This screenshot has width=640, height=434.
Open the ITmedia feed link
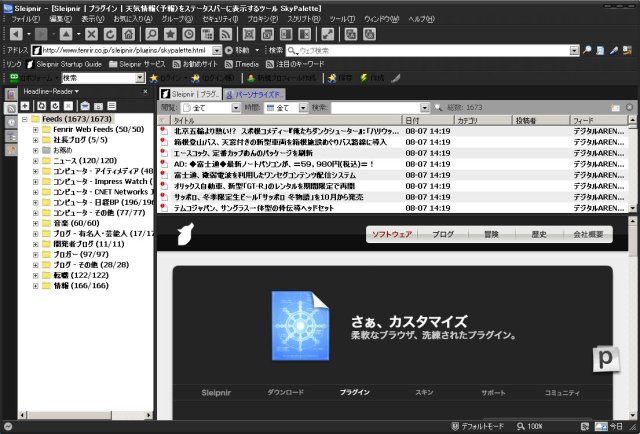242,64
